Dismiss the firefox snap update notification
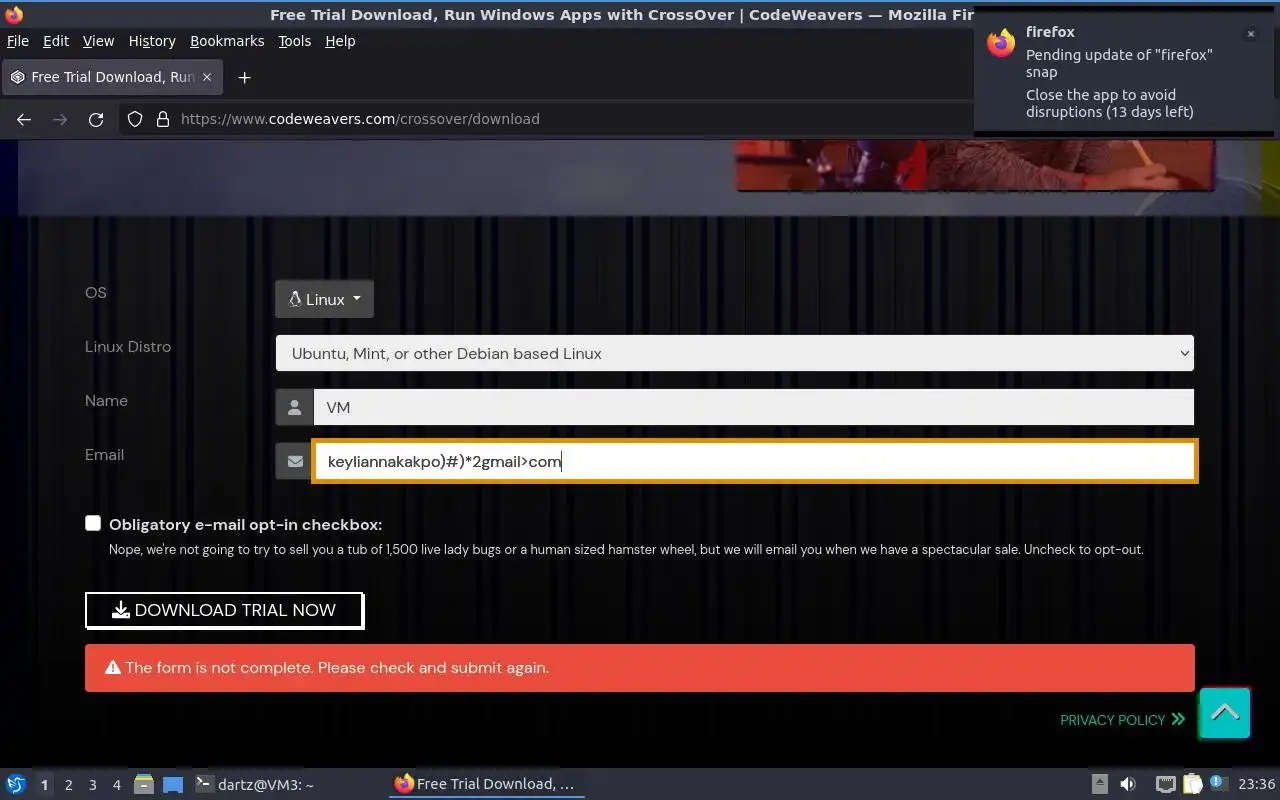 tap(1250, 34)
